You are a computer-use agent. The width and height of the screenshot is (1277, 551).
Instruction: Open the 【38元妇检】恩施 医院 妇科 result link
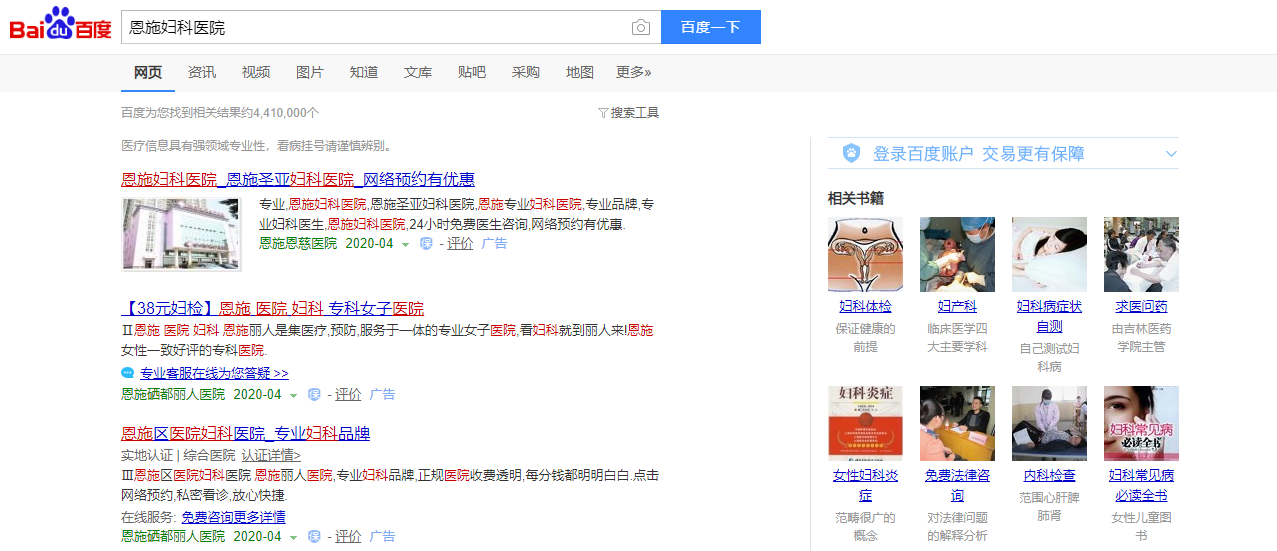coord(271,308)
